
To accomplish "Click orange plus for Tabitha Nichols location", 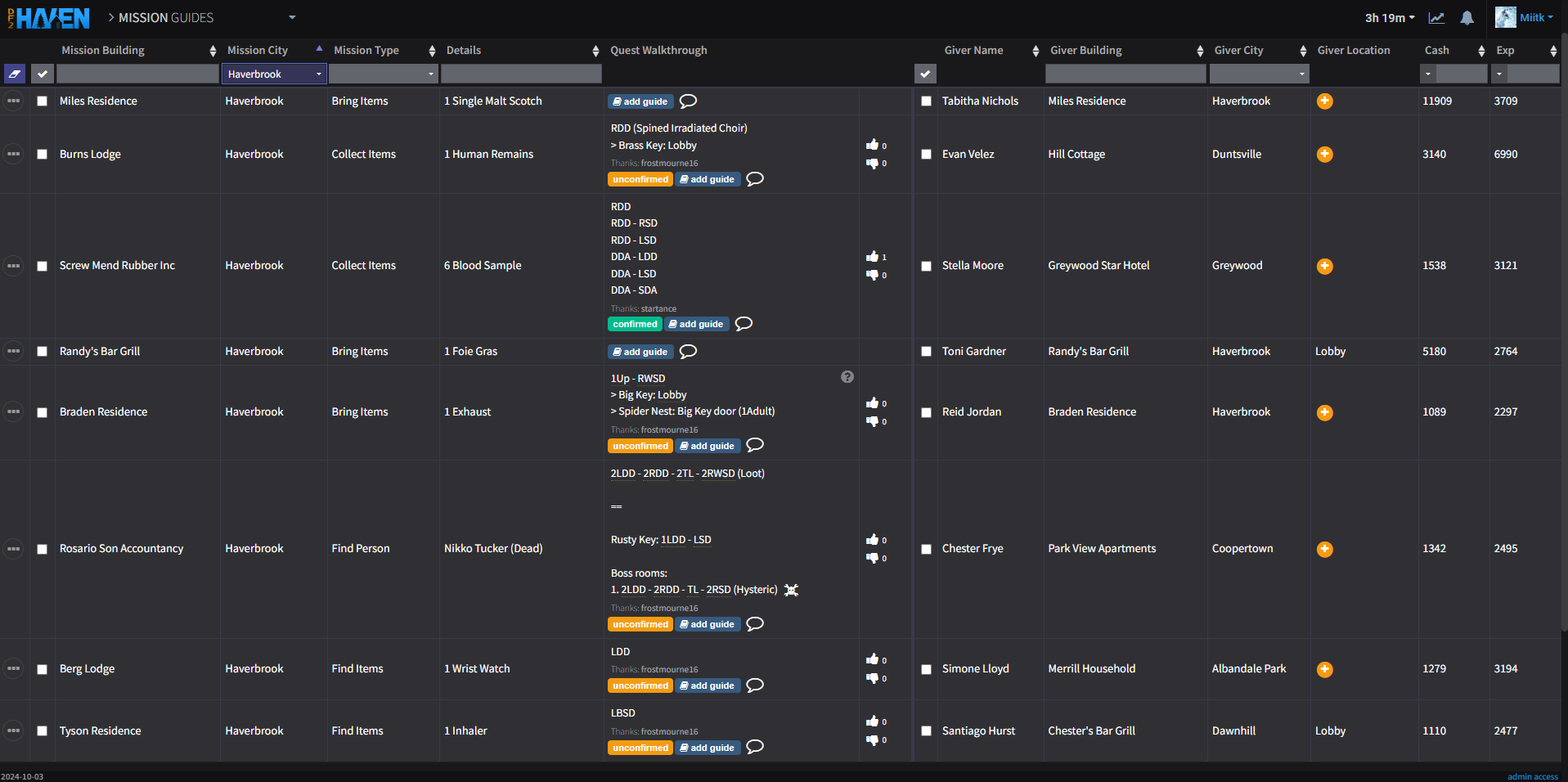I will [1324, 101].
